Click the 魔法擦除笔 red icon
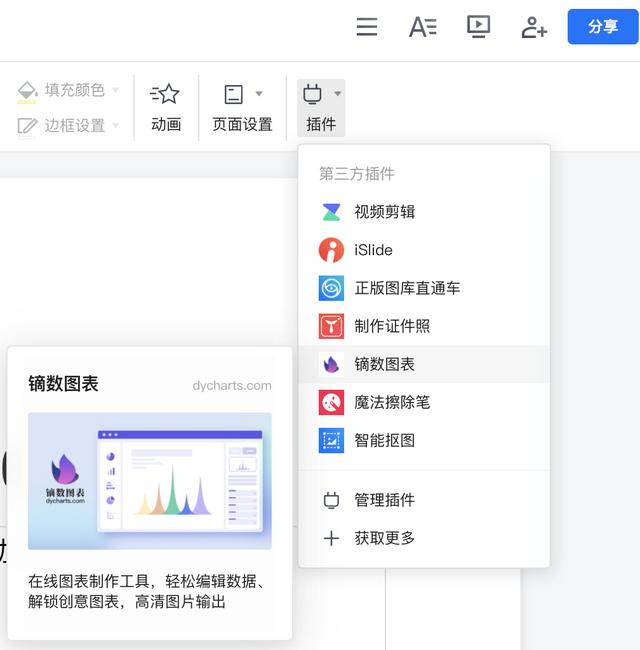 pyautogui.click(x=331, y=403)
